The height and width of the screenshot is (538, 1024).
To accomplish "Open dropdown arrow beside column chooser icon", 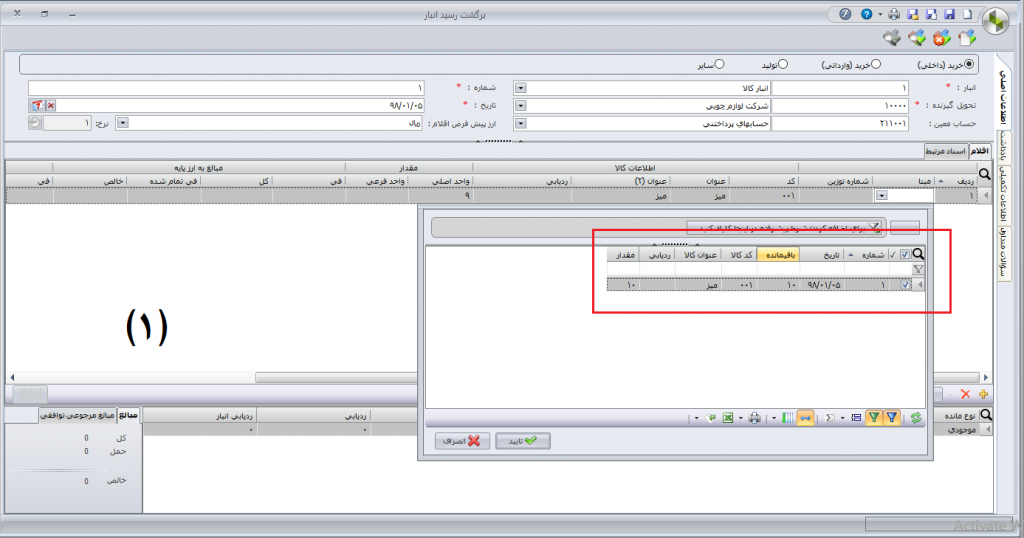I will 774,418.
